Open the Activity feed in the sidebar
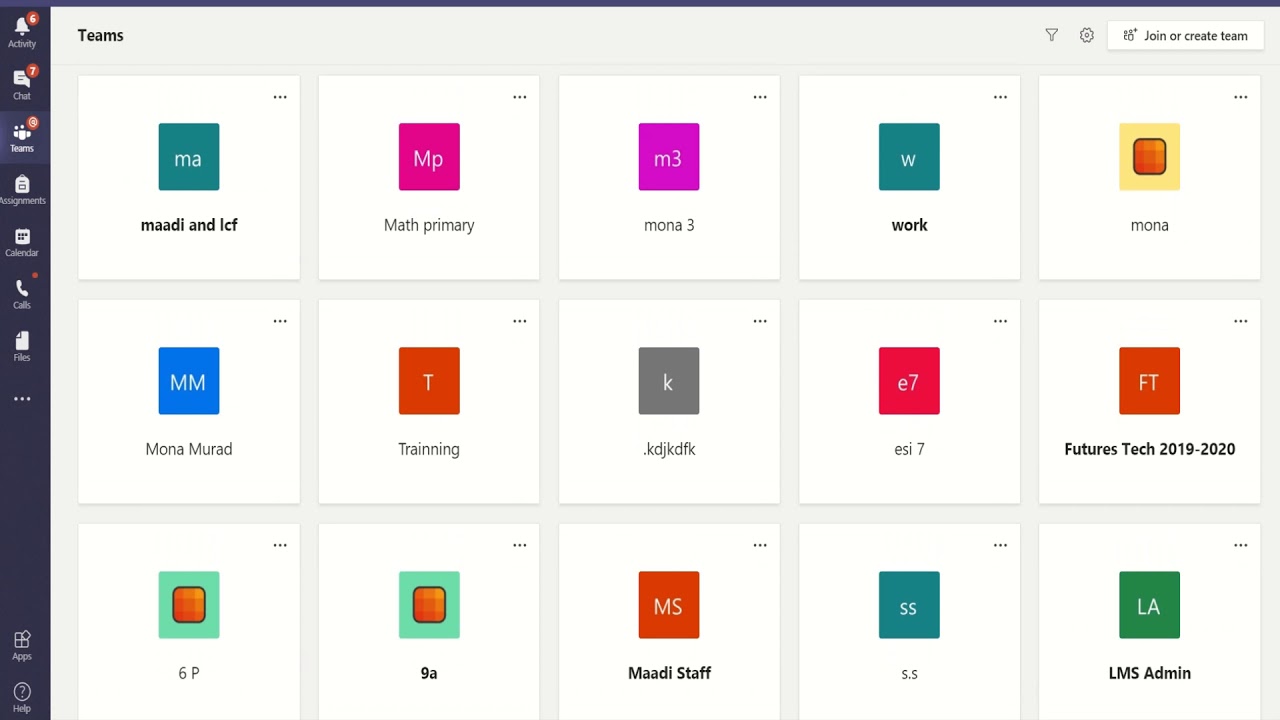This screenshot has width=1280, height=720. click(x=22, y=31)
